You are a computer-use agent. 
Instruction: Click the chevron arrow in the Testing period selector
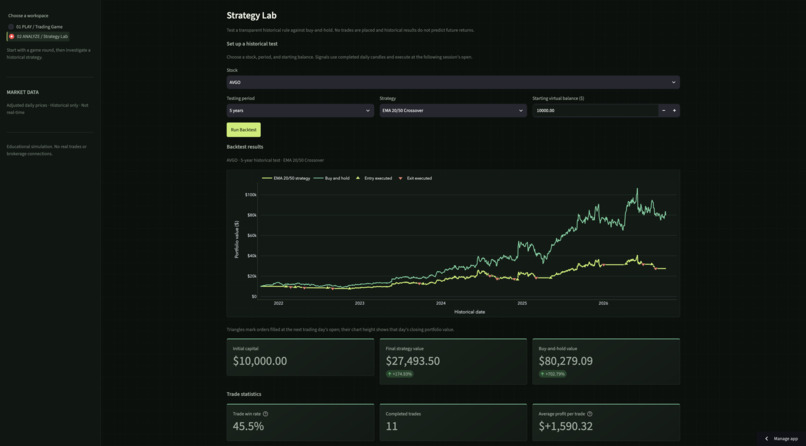(x=368, y=110)
